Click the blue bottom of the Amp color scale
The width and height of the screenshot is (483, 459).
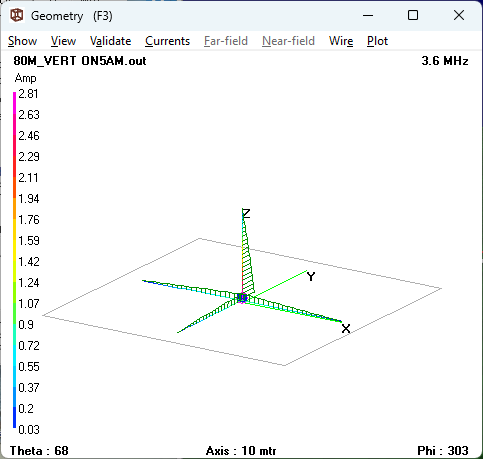pyautogui.click(x=14, y=423)
